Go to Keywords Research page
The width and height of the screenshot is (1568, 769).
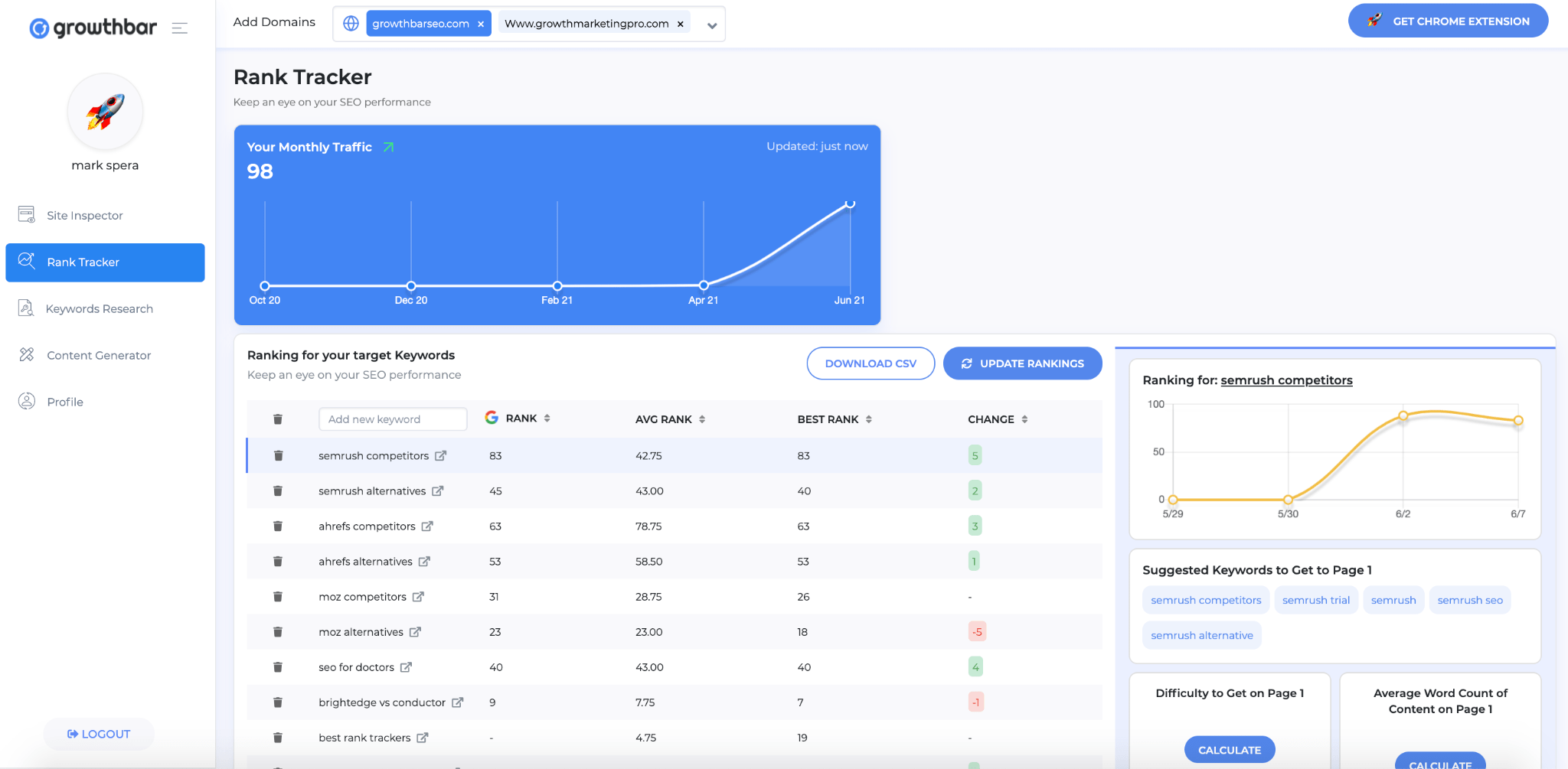pos(99,309)
